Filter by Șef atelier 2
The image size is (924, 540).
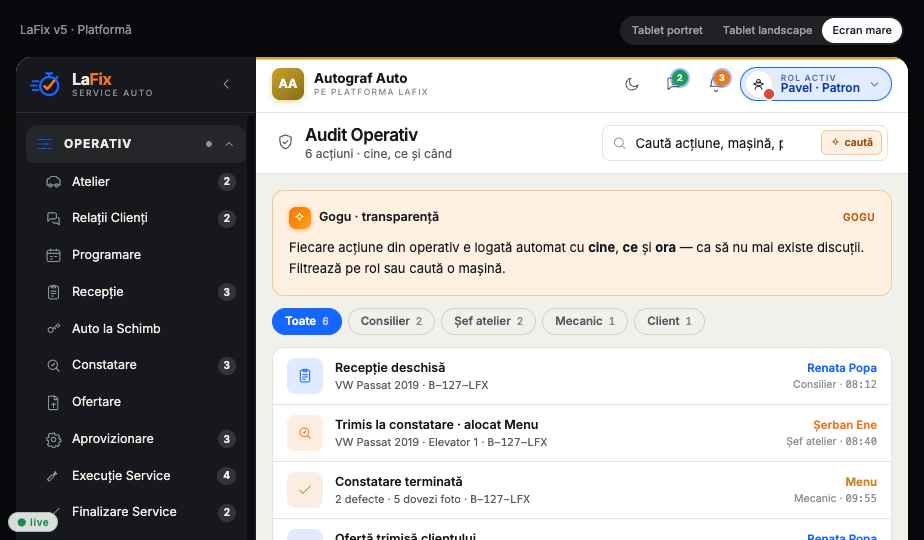coord(489,321)
